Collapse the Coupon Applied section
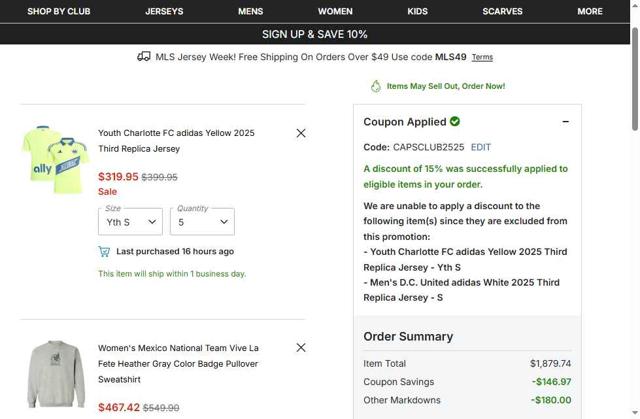 pyautogui.click(x=565, y=122)
